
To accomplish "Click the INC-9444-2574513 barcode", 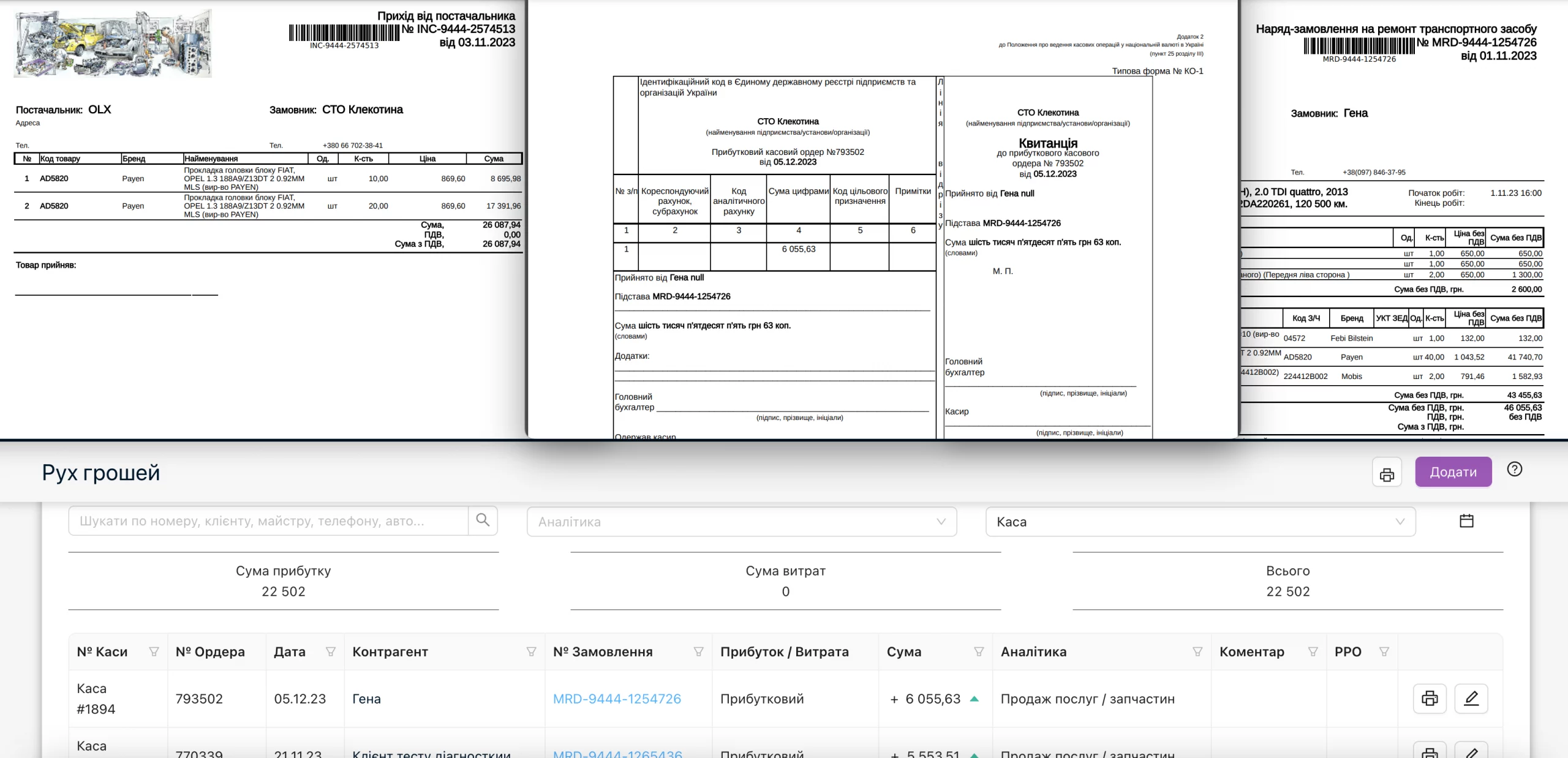I will (344, 32).
